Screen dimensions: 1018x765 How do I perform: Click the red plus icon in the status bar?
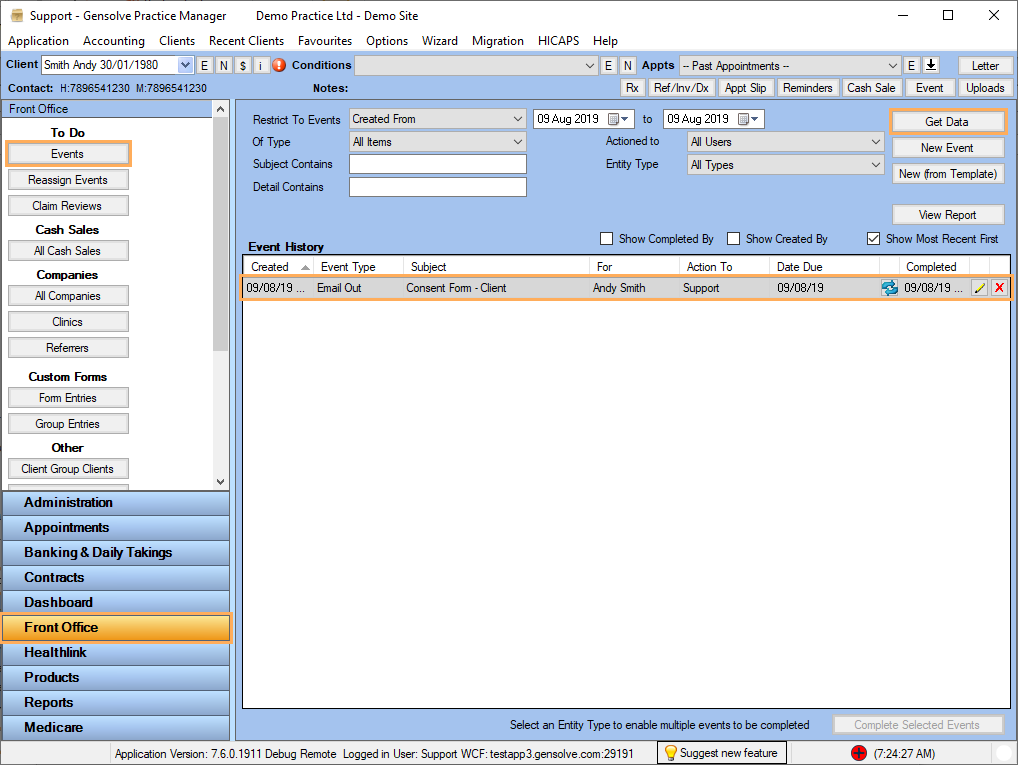858,753
